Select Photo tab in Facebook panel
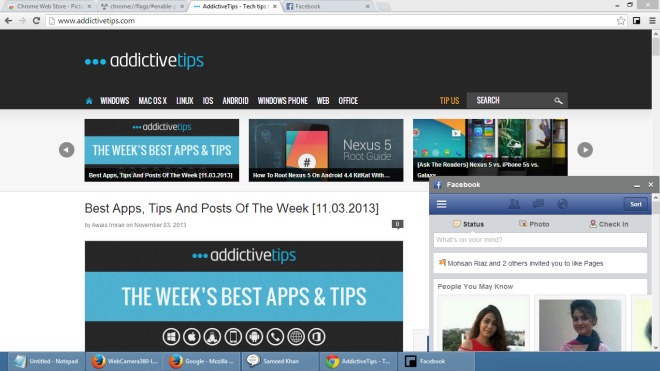This screenshot has width=660, height=371. point(534,224)
